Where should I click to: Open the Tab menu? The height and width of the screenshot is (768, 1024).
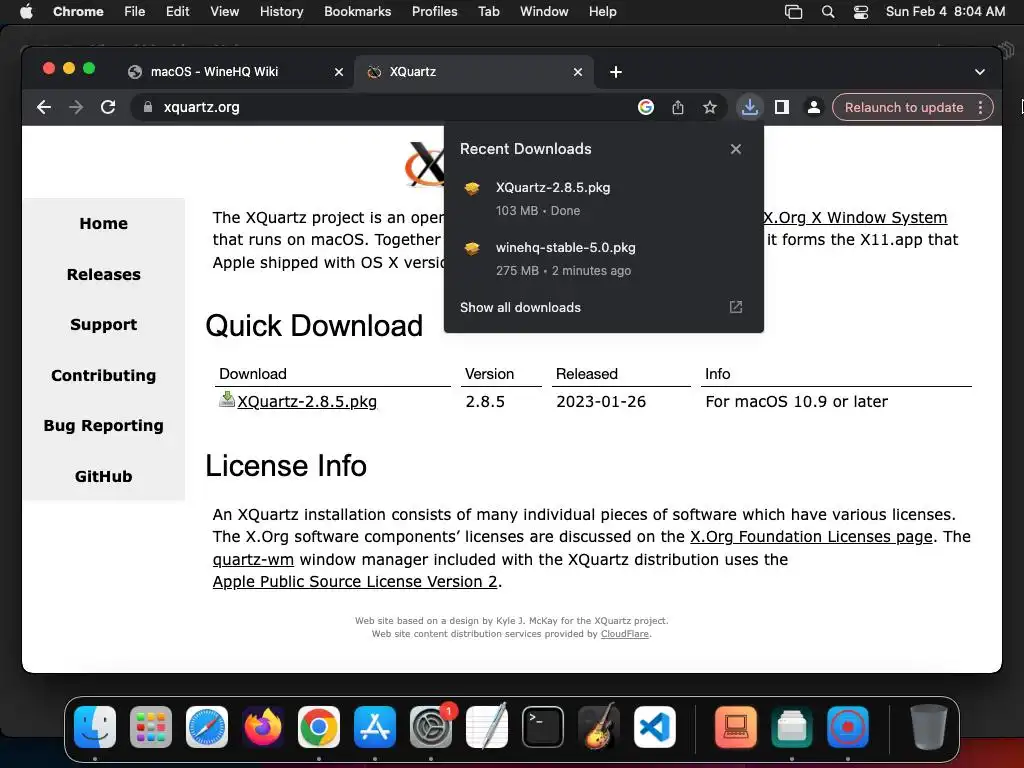tap(488, 12)
